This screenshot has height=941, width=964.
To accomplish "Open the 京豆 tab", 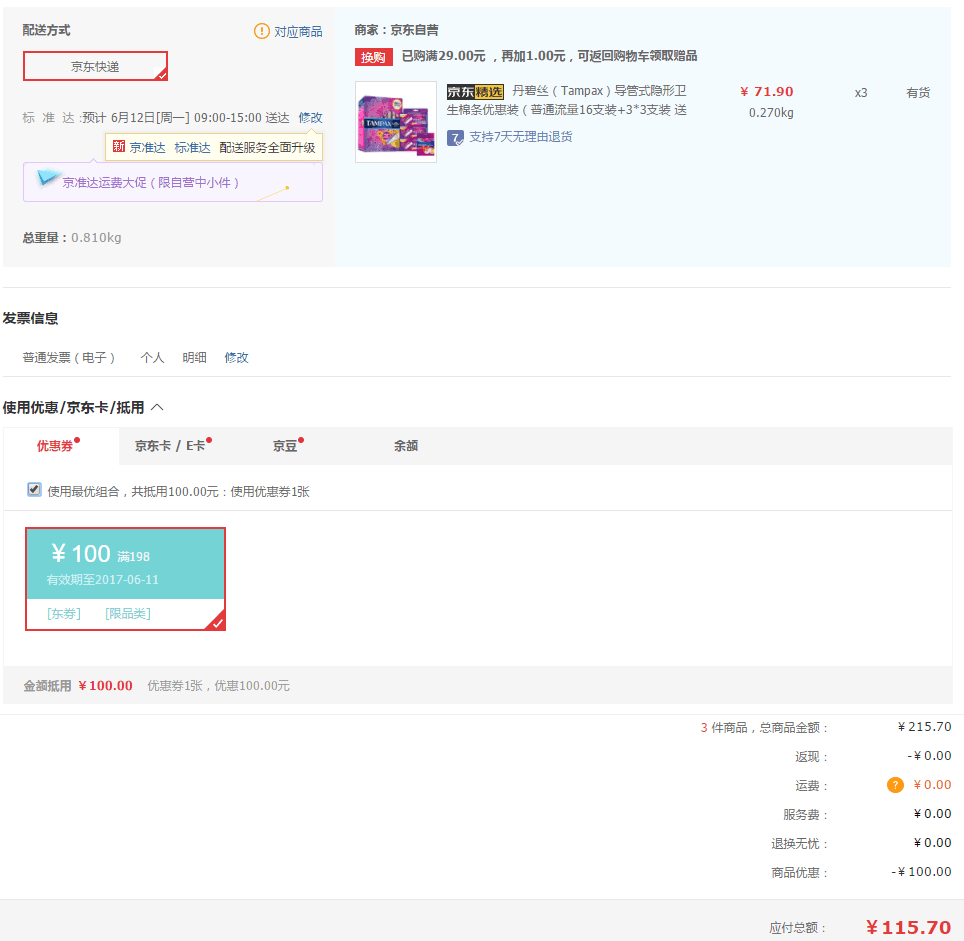I will pos(285,446).
